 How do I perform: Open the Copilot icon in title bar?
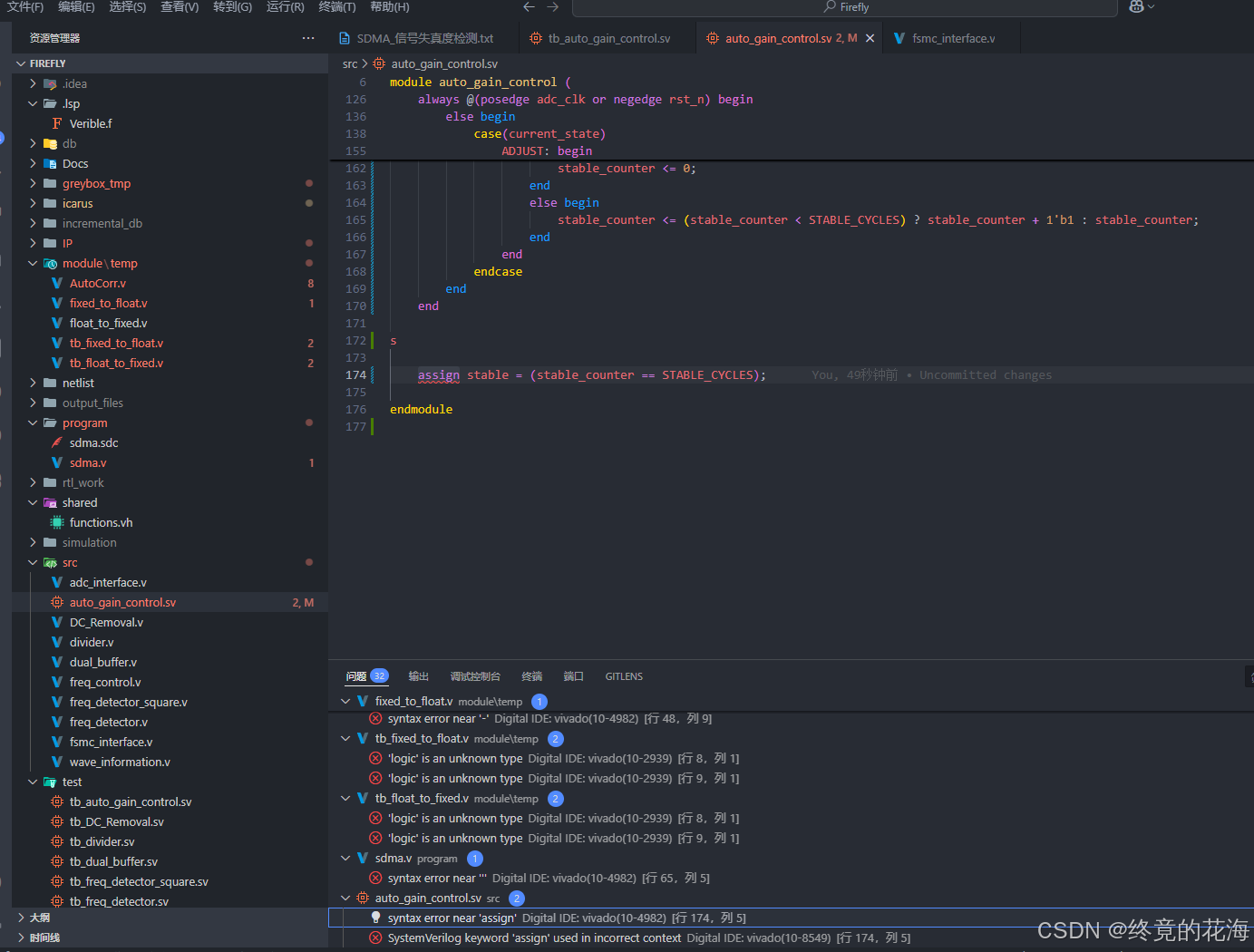(1136, 6)
